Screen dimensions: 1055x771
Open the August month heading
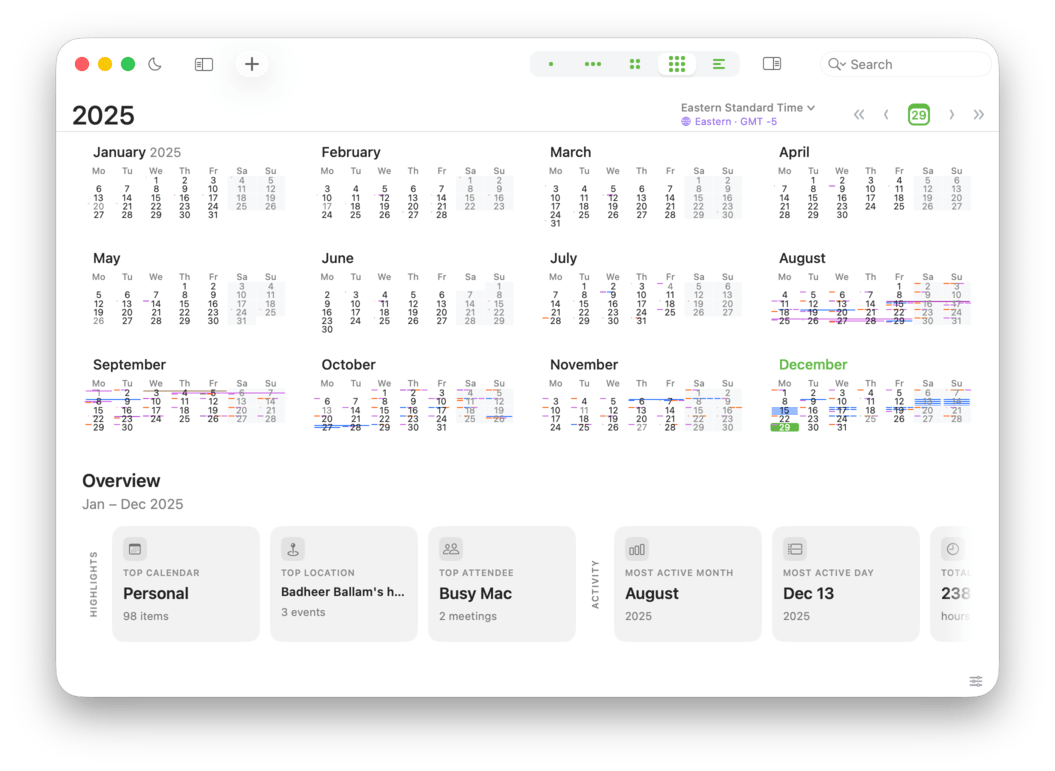pos(802,258)
